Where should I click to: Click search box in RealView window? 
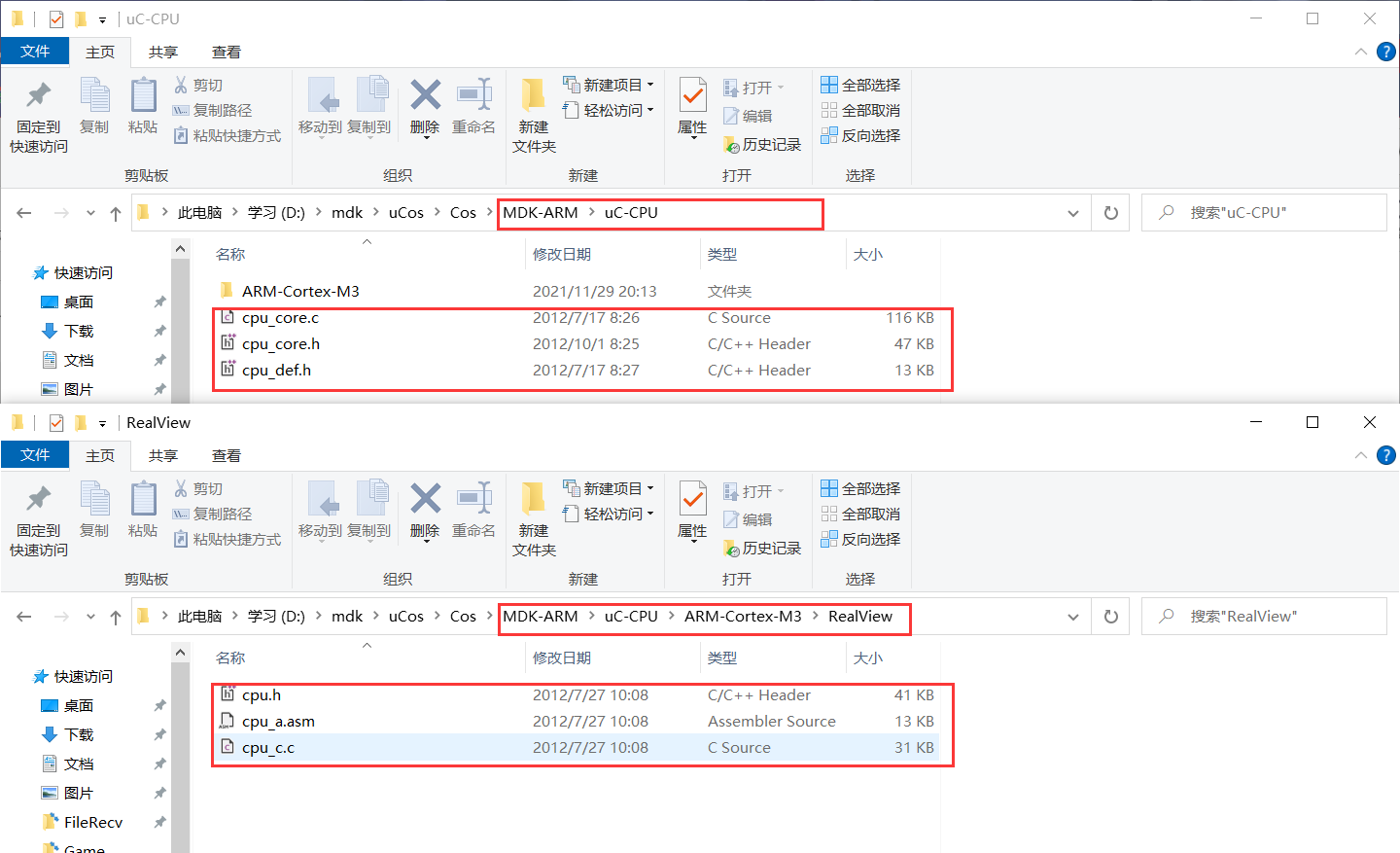(1264, 617)
